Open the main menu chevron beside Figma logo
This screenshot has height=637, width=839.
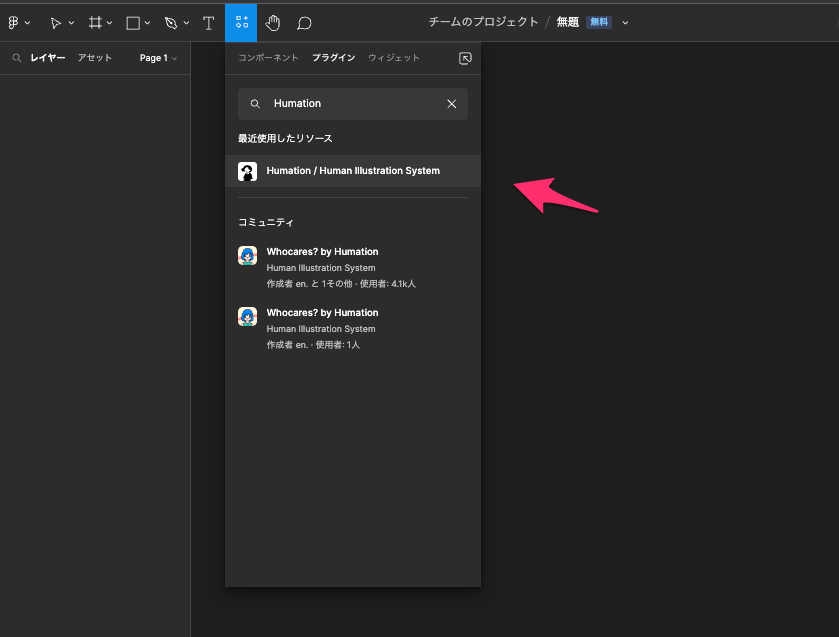[x=28, y=23]
